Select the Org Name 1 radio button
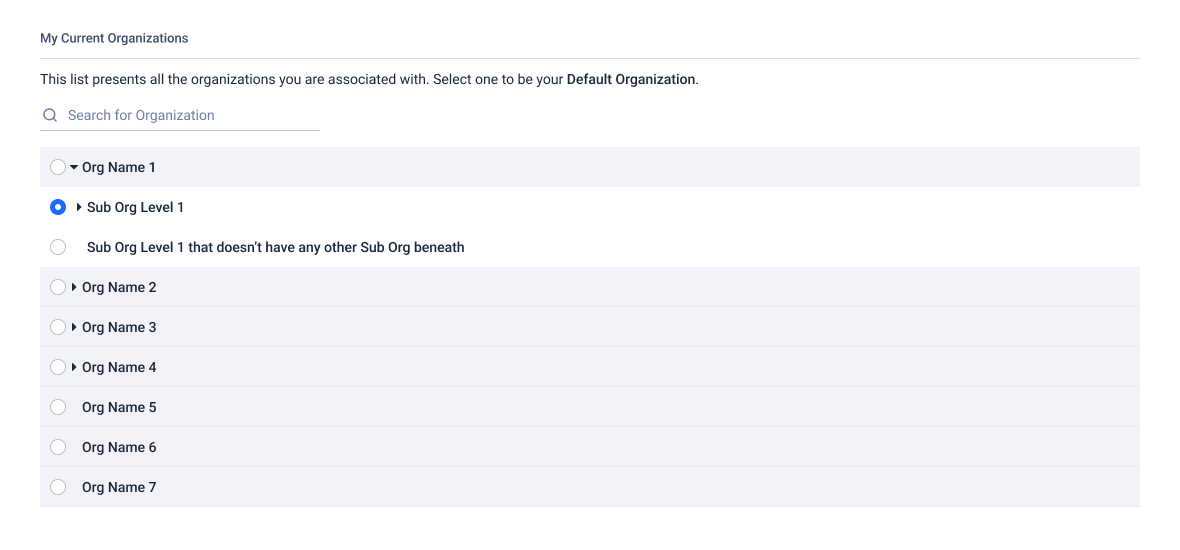The image size is (1180, 550). [58, 167]
